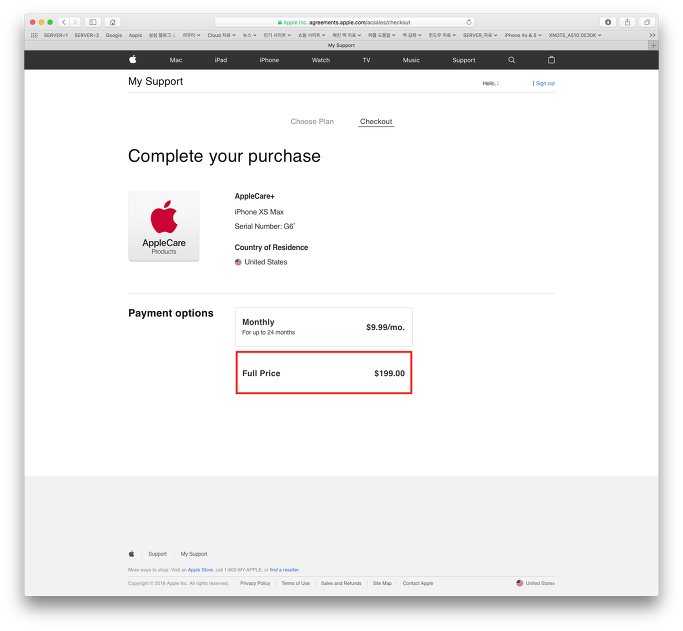Open the Watch menu item
Screen dimensions: 683x631
click(x=321, y=60)
